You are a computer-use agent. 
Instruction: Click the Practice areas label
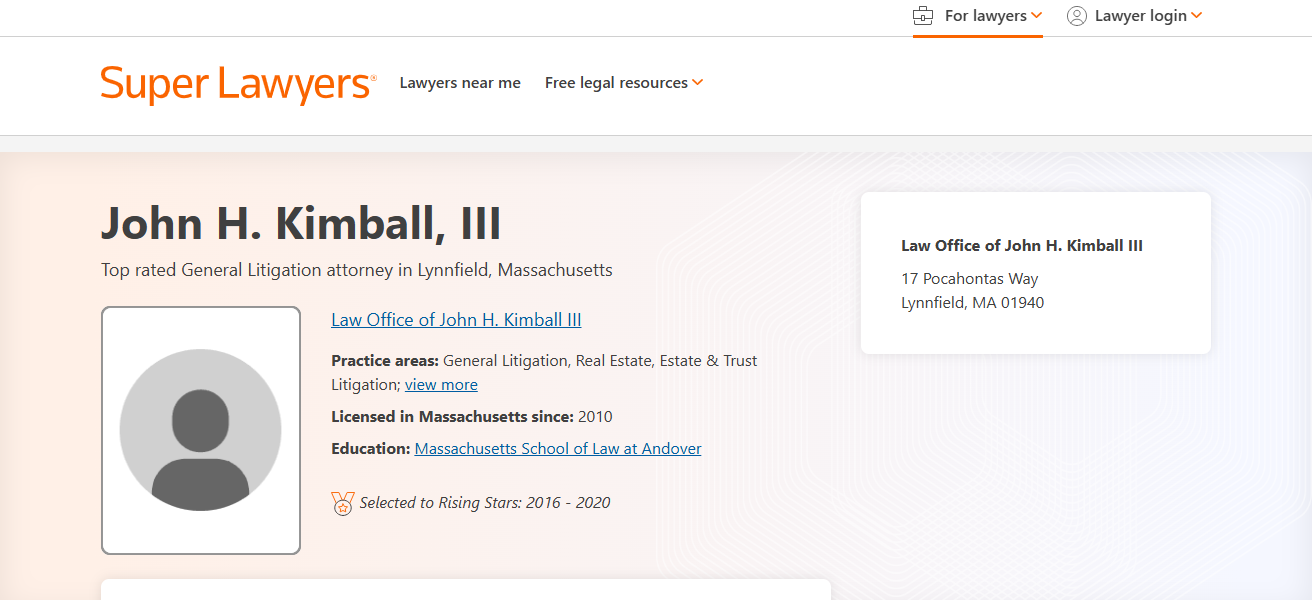(x=385, y=361)
